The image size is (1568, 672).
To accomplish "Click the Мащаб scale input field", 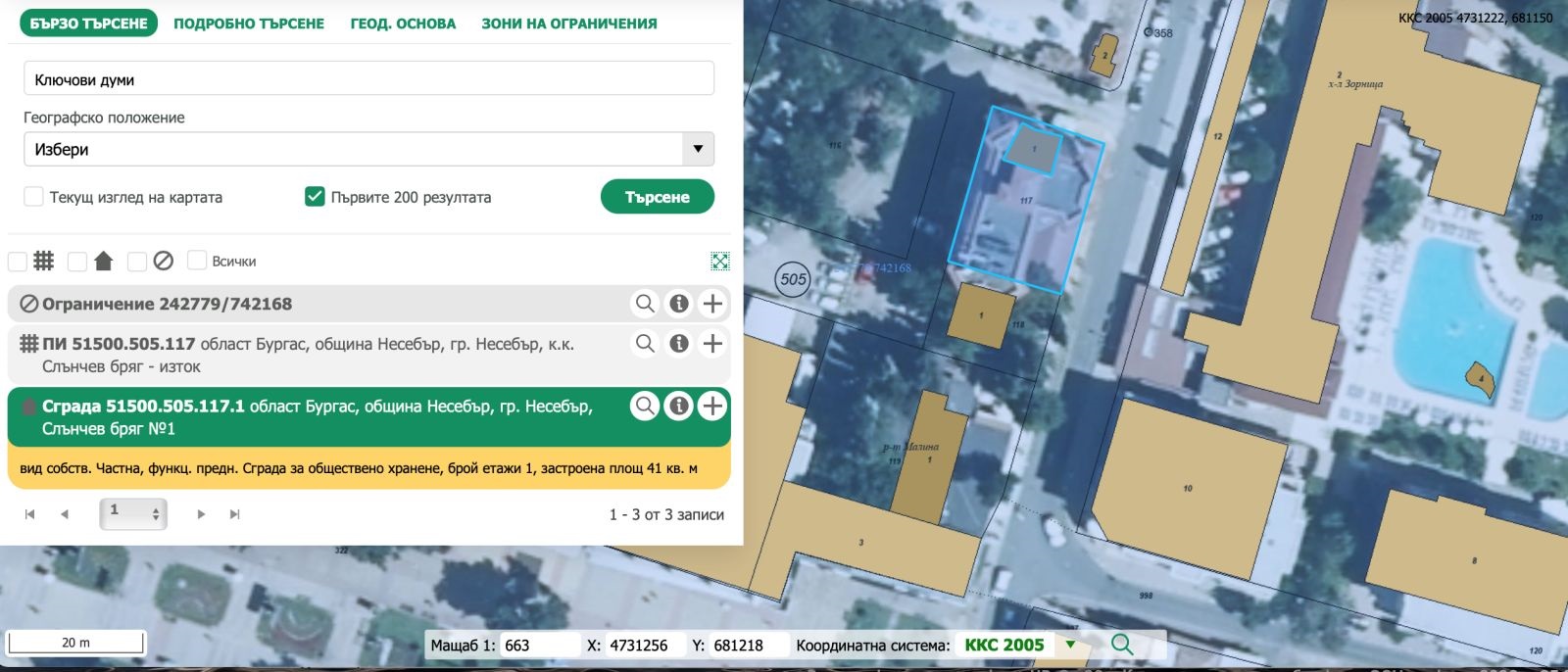I will click(541, 646).
